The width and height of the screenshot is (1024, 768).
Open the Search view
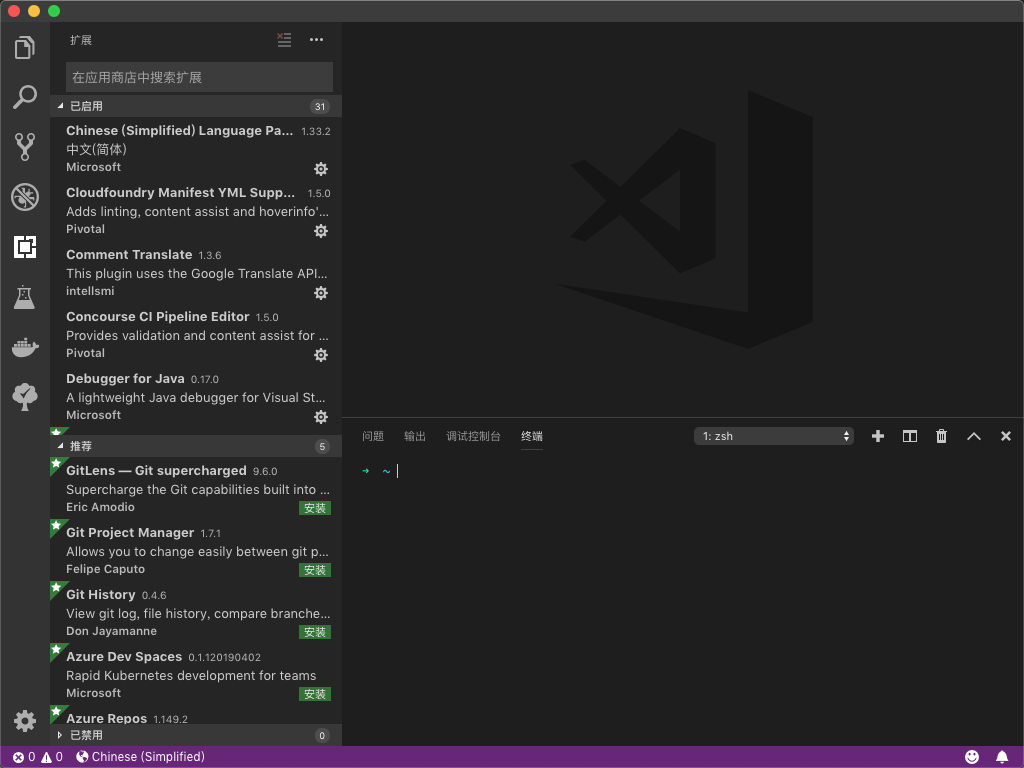[24, 96]
